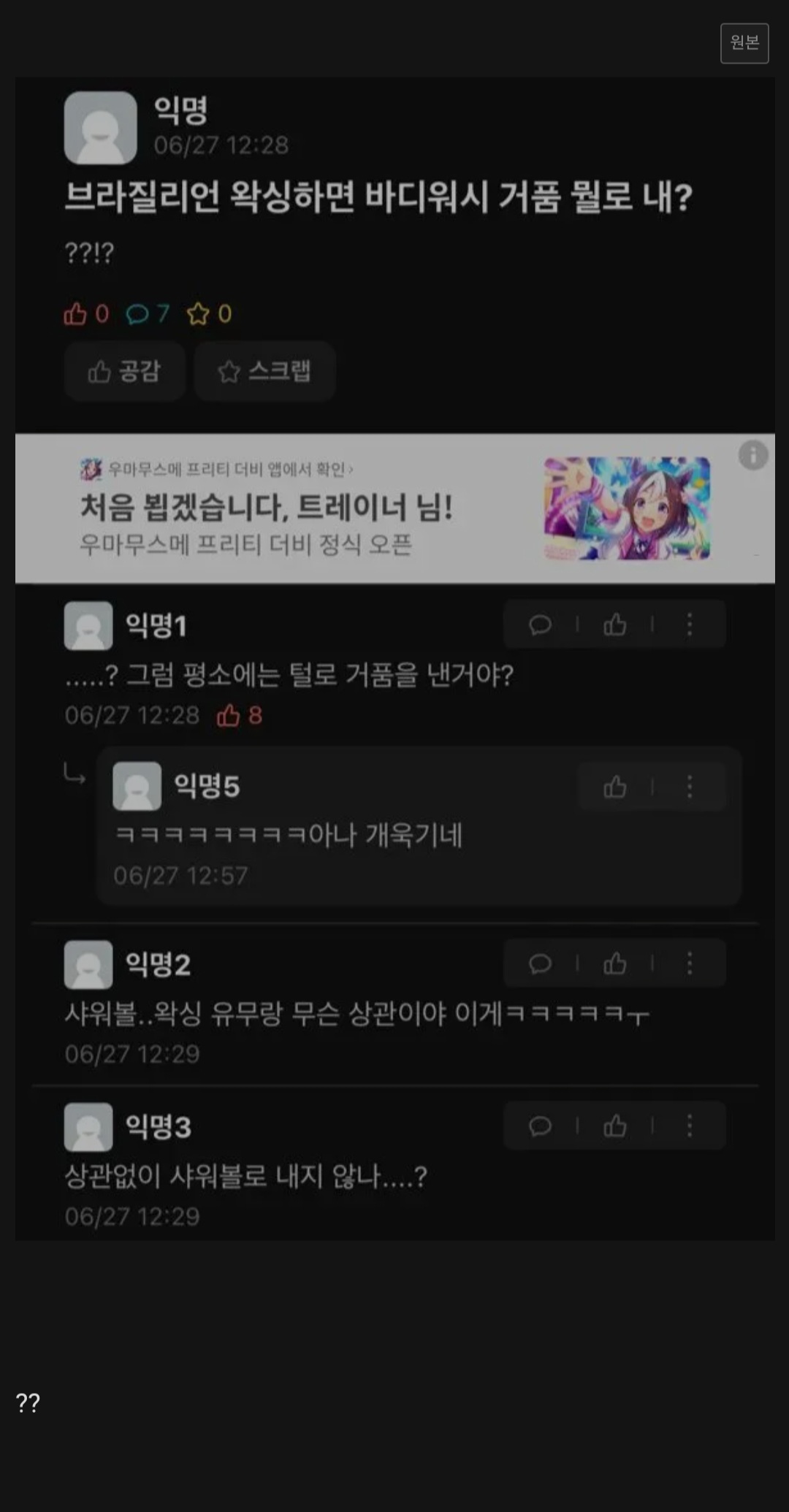Click the post's comment count icon
Viewport: 789px width, 1512px height.
[137, 314]
